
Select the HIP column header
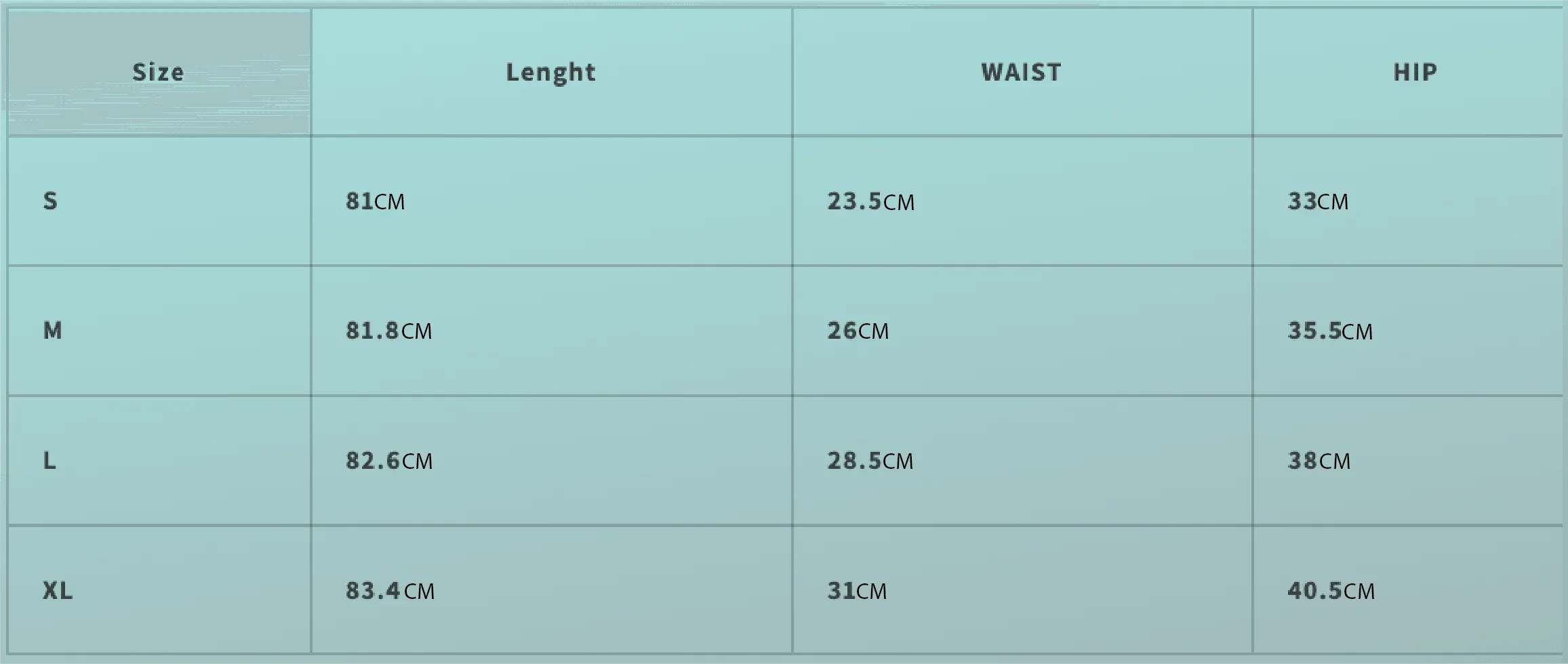[x=1415, y=72]
